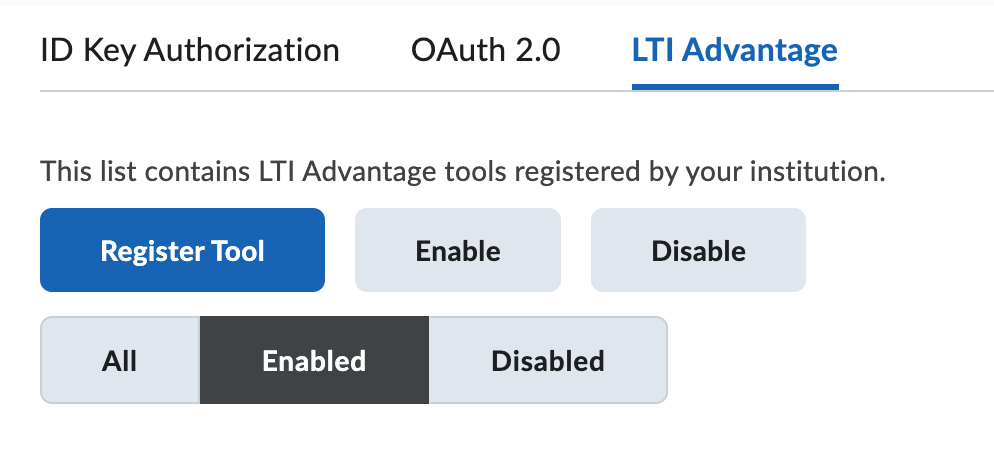
Task: Click the dark Enabled filter segment
Action: [314, 360]
